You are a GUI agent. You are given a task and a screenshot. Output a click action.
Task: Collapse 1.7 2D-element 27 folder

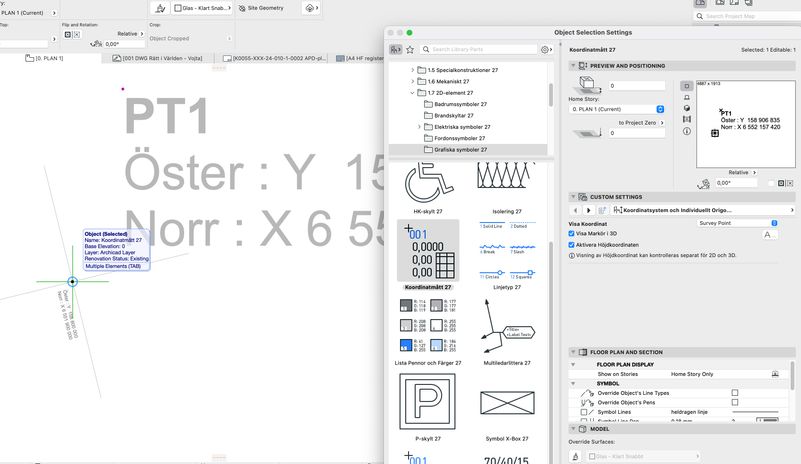[412, 93]
